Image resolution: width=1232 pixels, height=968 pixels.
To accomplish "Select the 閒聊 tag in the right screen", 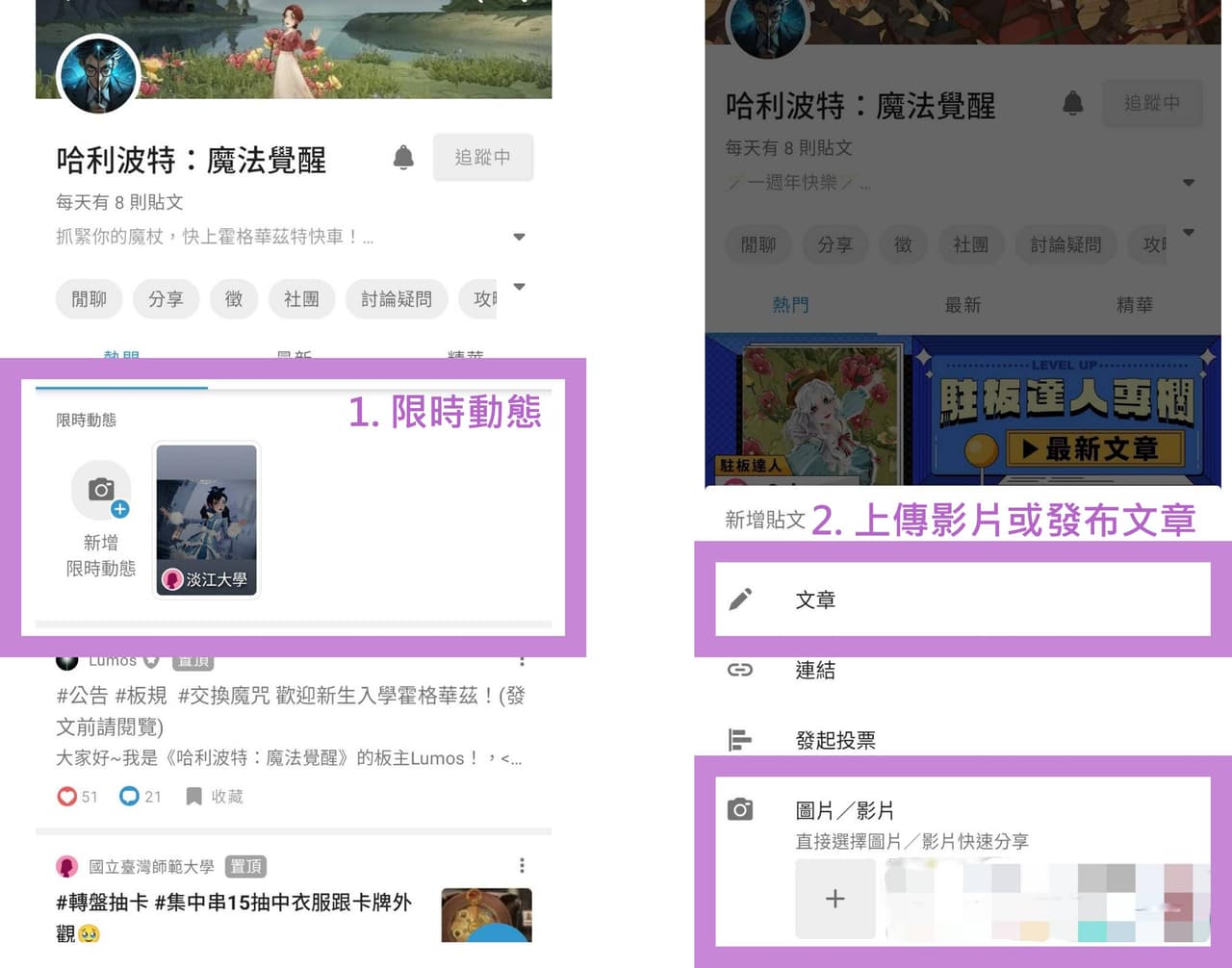I will (758, 244).
